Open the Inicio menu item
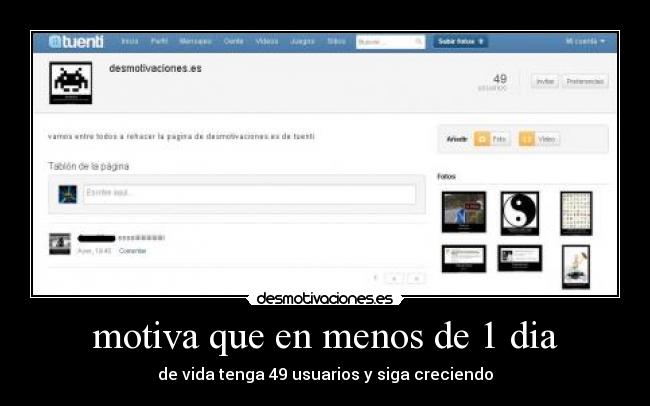 pyautogui.click(x=130, y=42)
